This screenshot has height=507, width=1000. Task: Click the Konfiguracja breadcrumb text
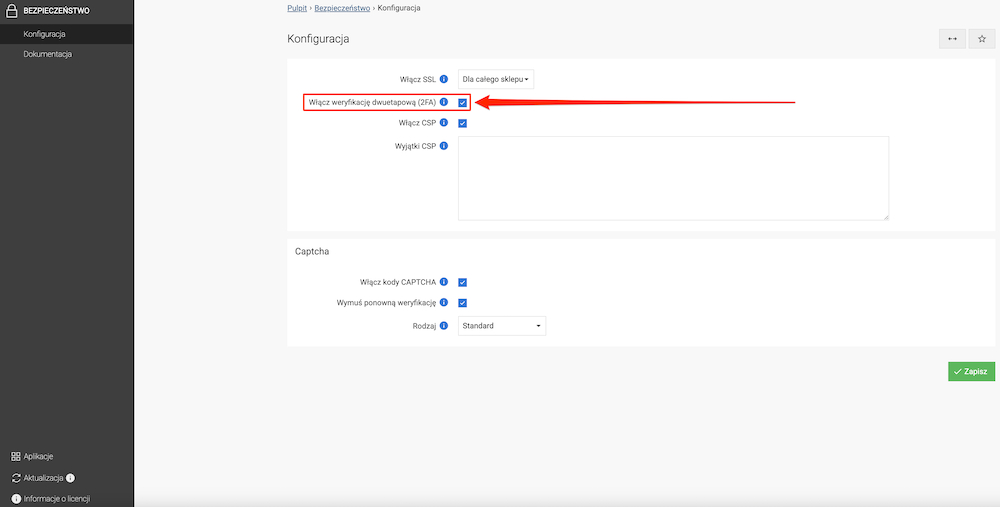click(x=399, y=8)
